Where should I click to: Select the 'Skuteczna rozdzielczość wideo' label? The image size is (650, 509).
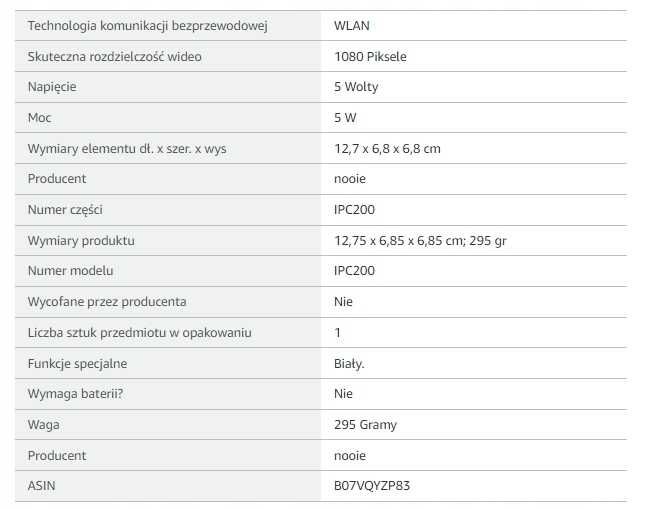click(114, 56)
